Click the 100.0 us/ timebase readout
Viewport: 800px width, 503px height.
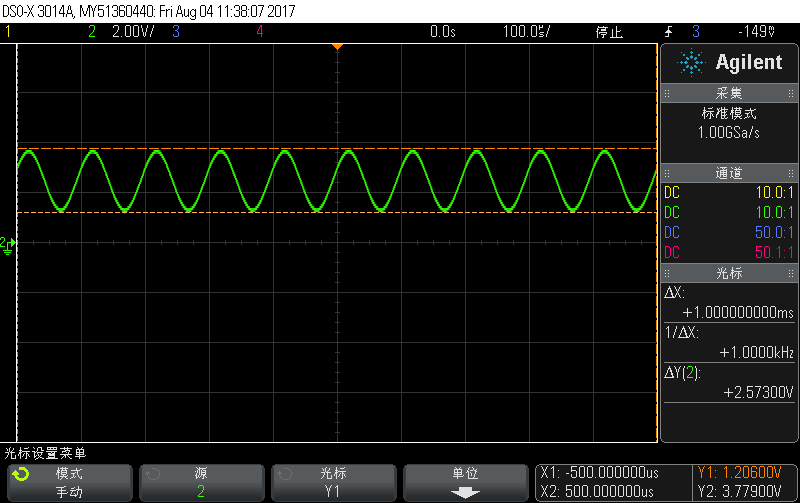pos(527,32)
